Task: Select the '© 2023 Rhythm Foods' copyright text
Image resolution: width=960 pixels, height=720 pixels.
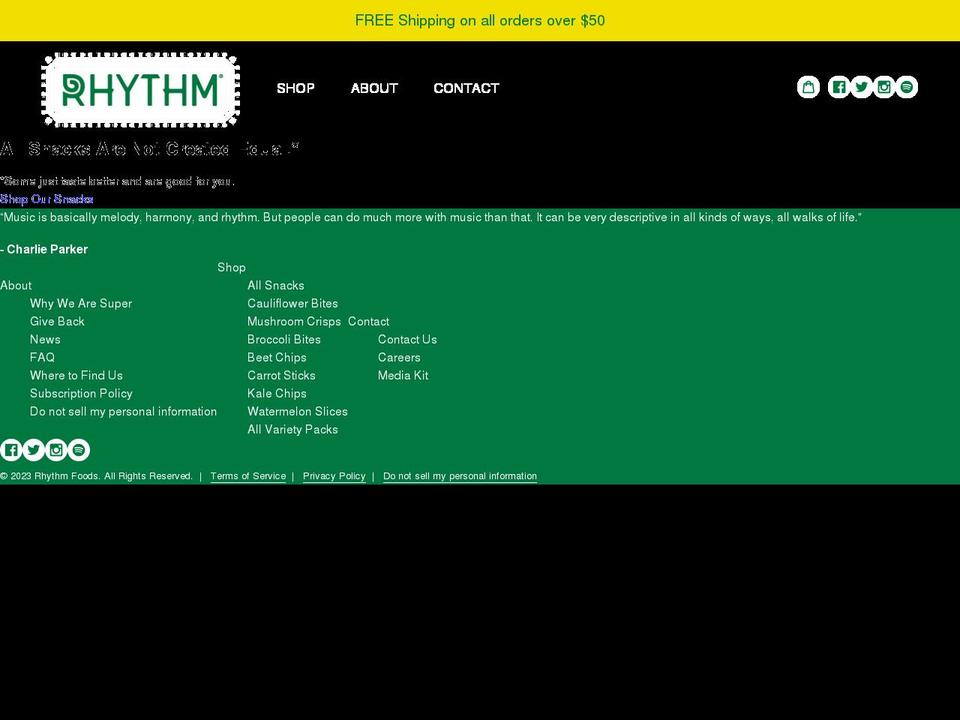Action: pyautogui.click(x=96, y=476)
